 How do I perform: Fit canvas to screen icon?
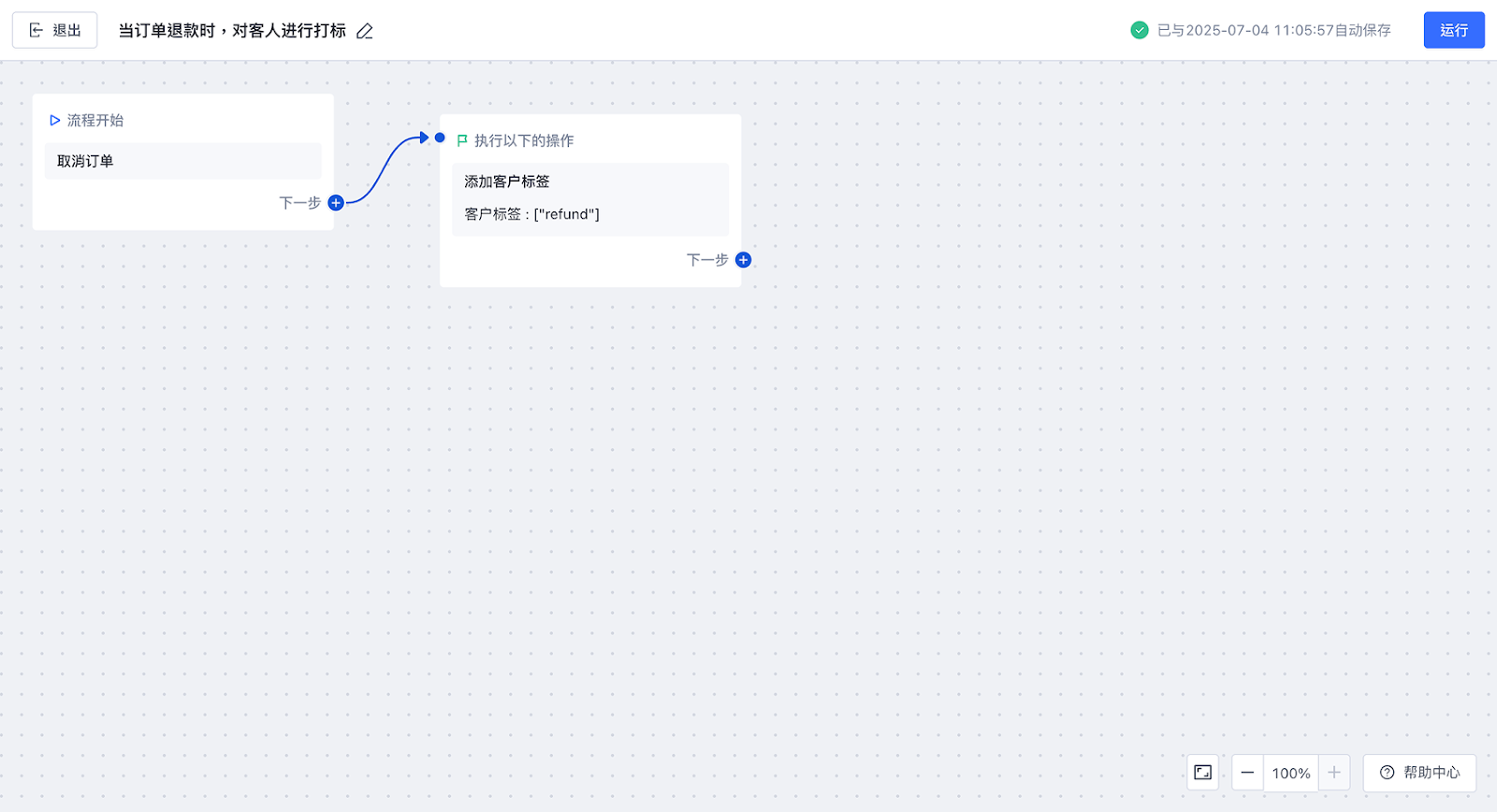(1203, 773)
